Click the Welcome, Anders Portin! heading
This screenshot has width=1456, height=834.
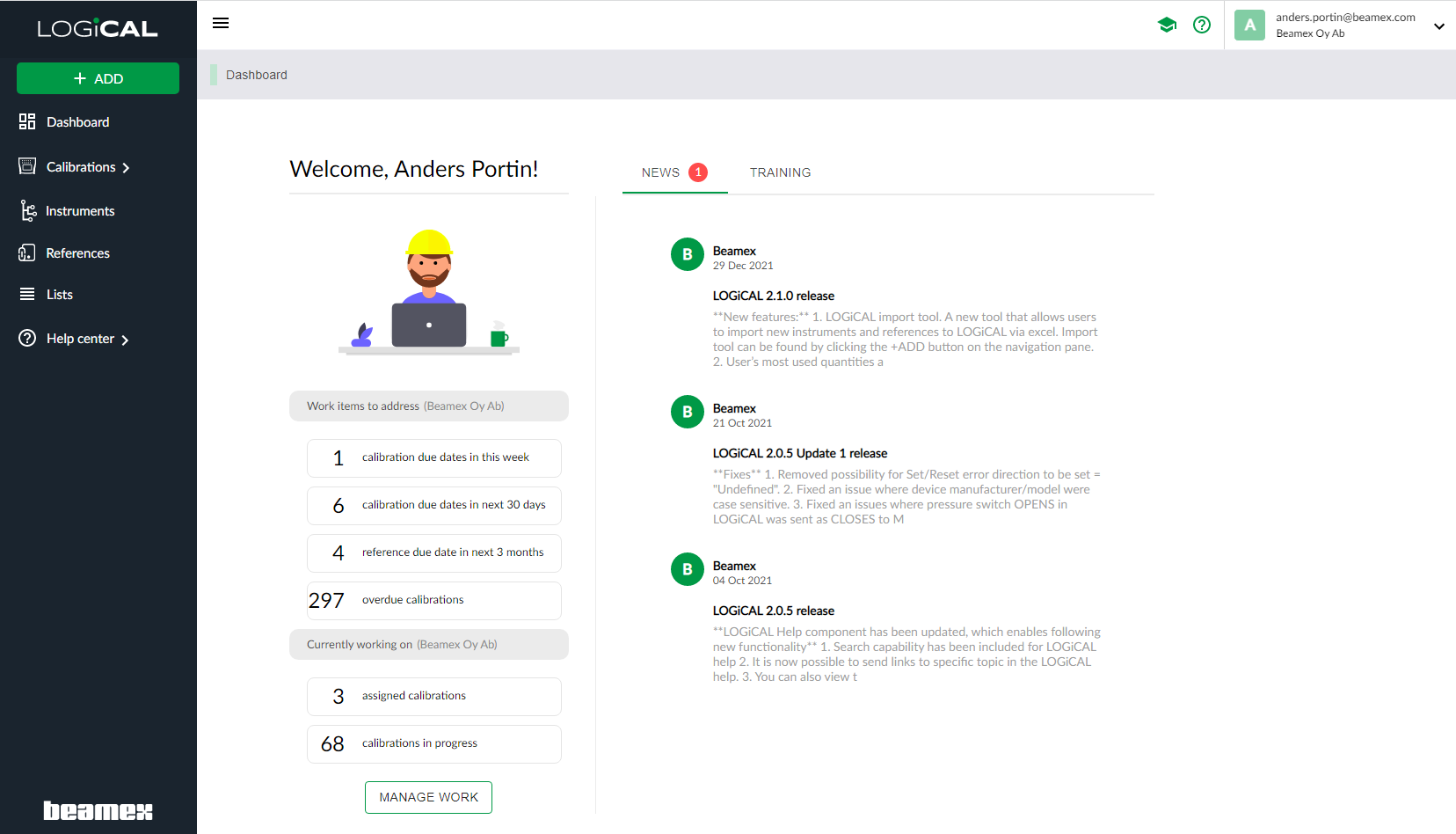click(414, 169)
